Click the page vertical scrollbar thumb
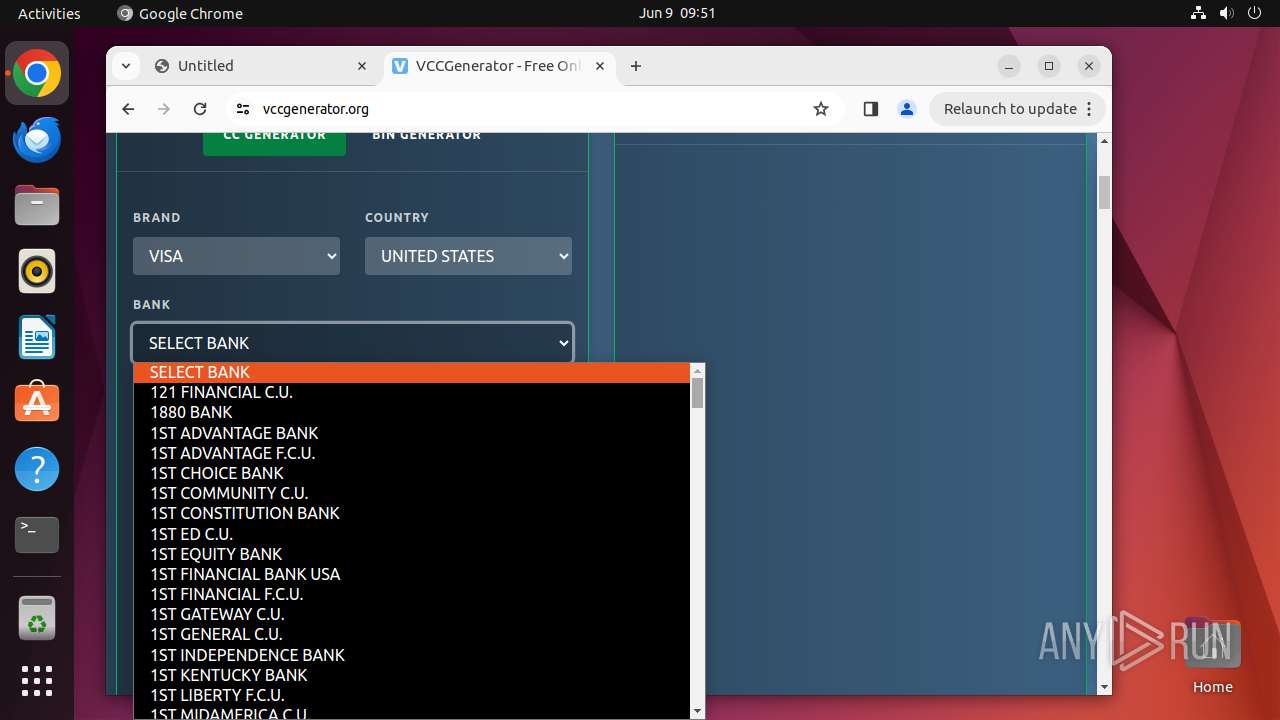Viewport: 1280px width, 720px height. pyautogui.click(x=1105, y=192)
